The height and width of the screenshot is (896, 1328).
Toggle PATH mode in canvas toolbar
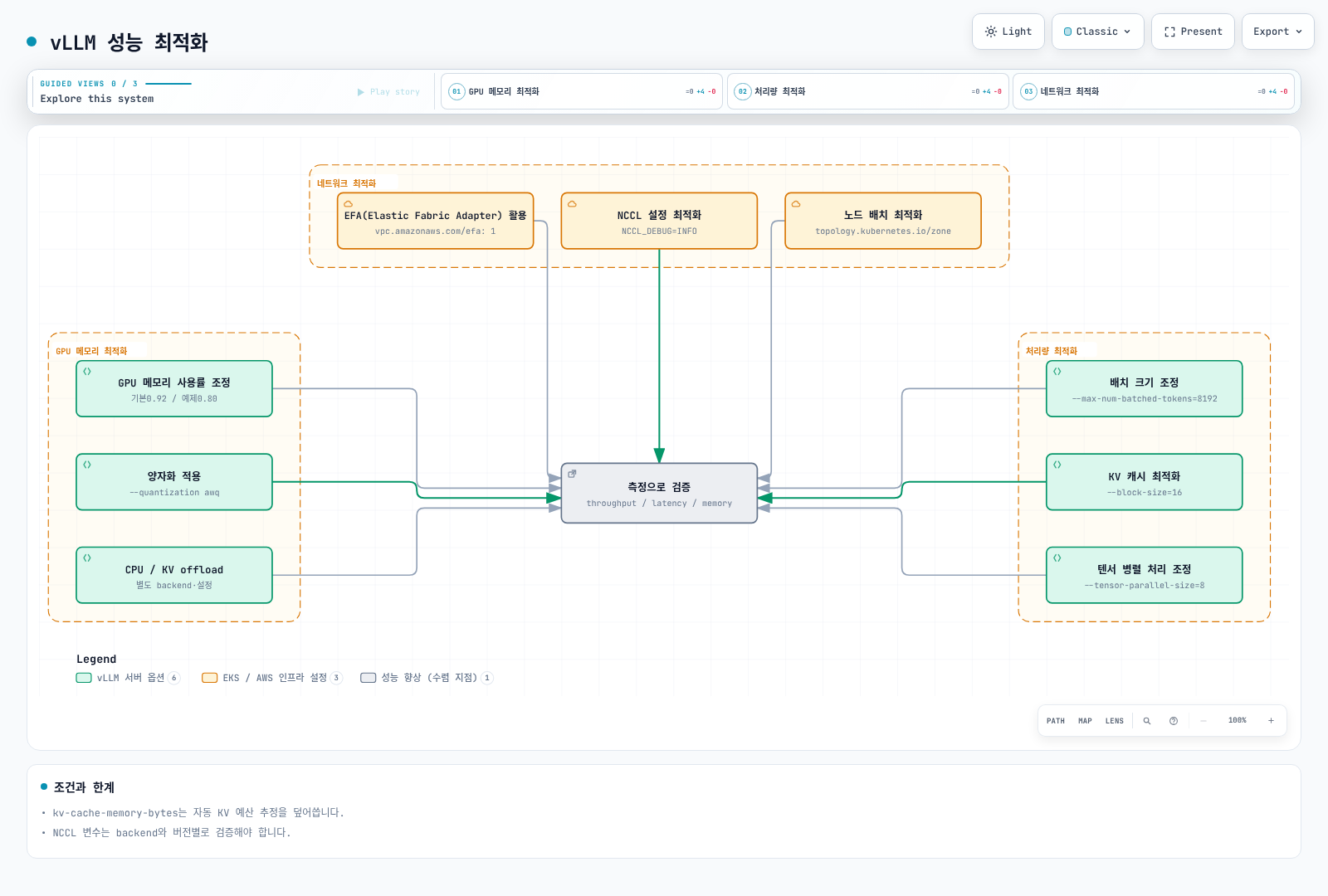1056,721
